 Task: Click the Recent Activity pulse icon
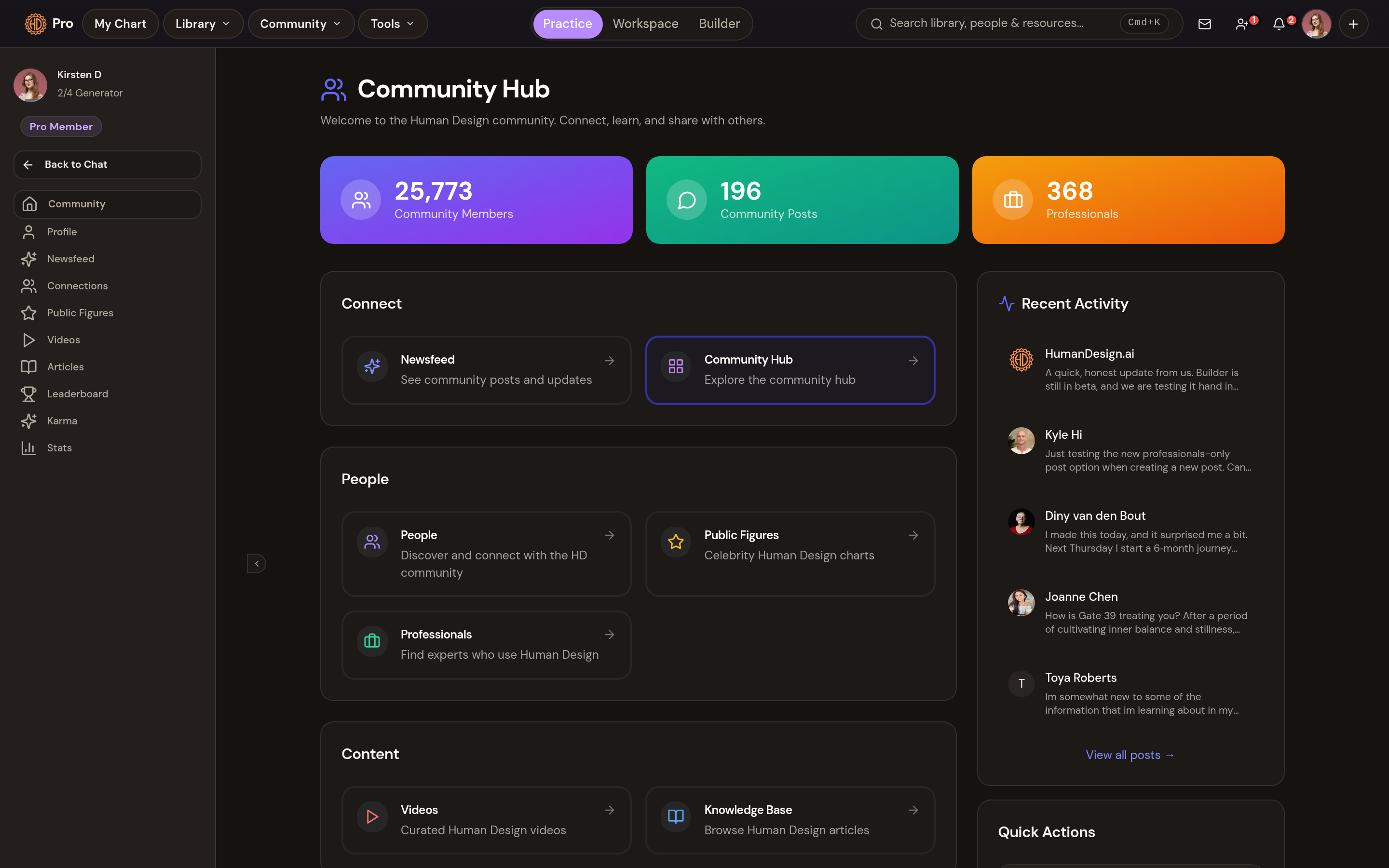tap(1006, 303)
